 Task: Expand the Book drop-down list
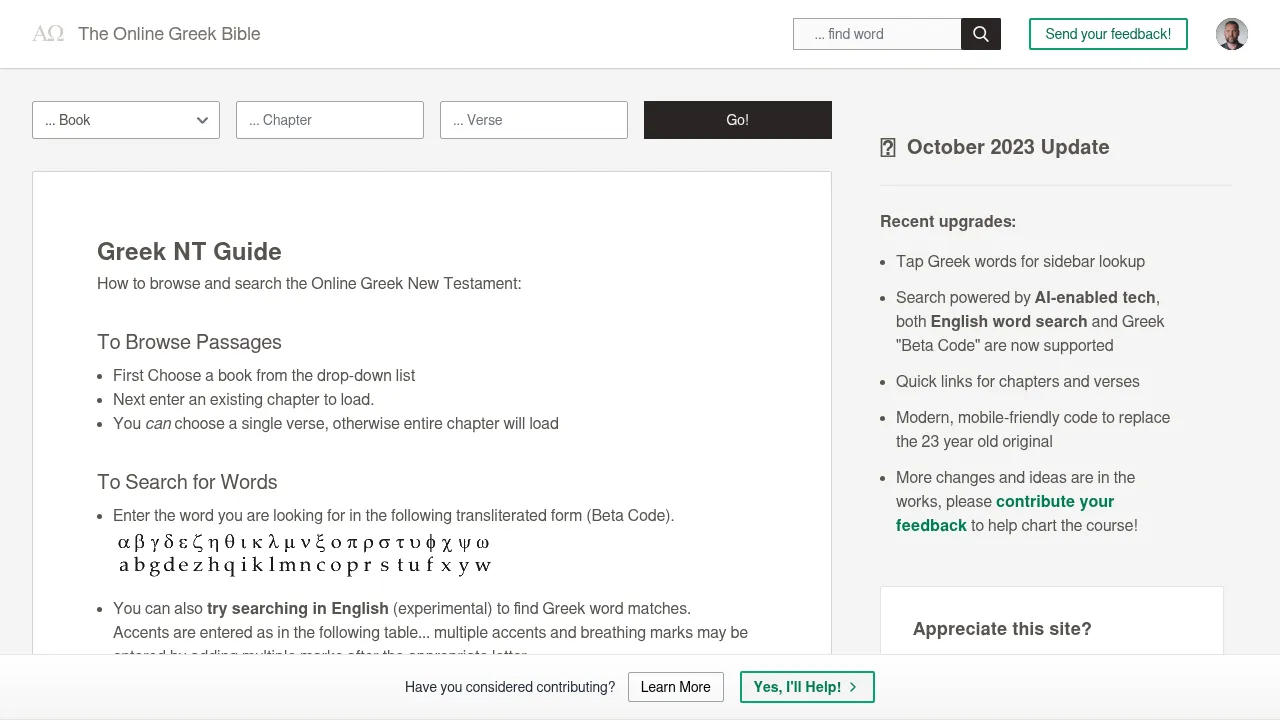pos(126,120)
